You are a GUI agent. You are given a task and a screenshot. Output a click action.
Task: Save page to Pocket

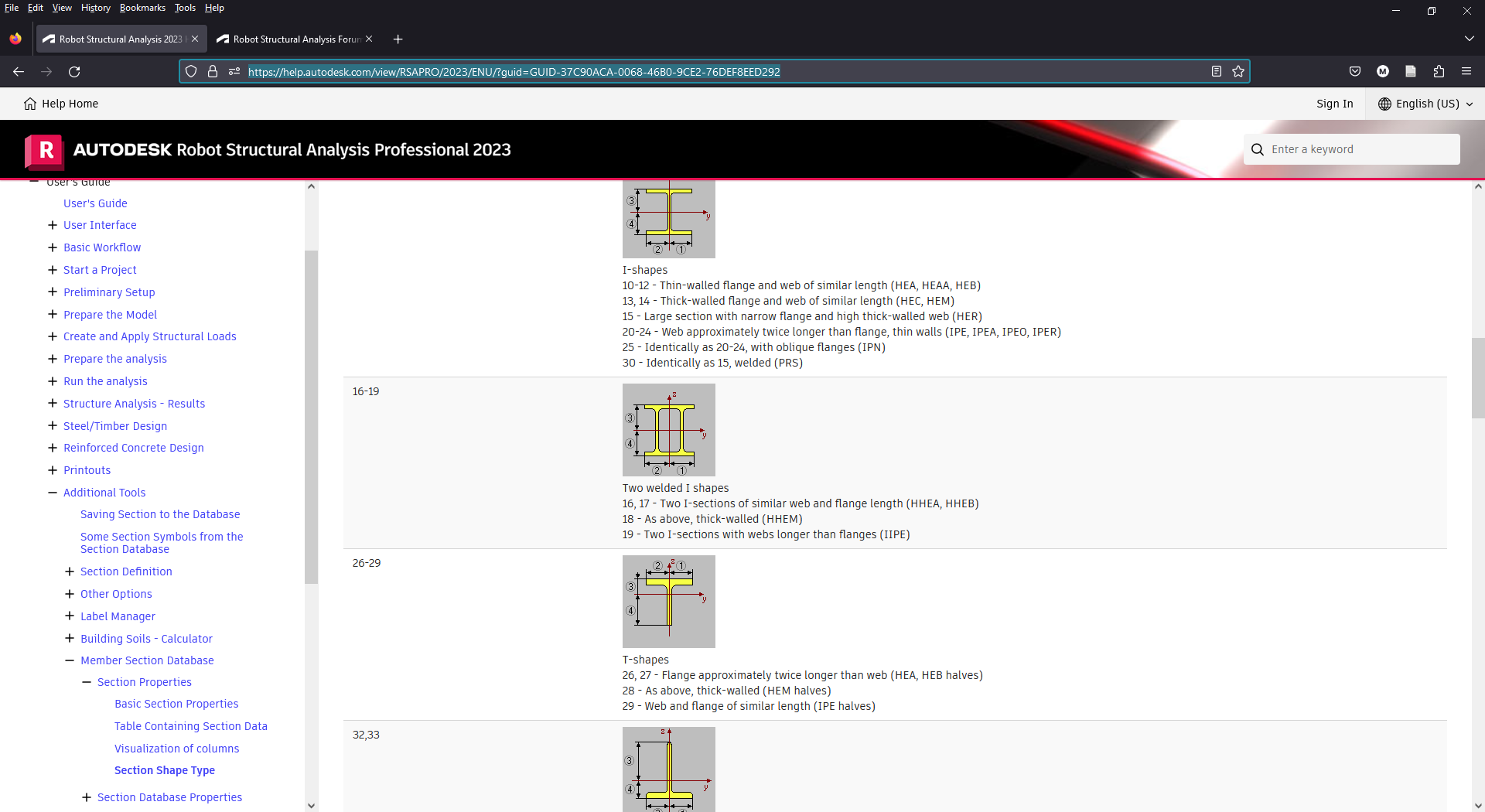tap(1355, 71)
